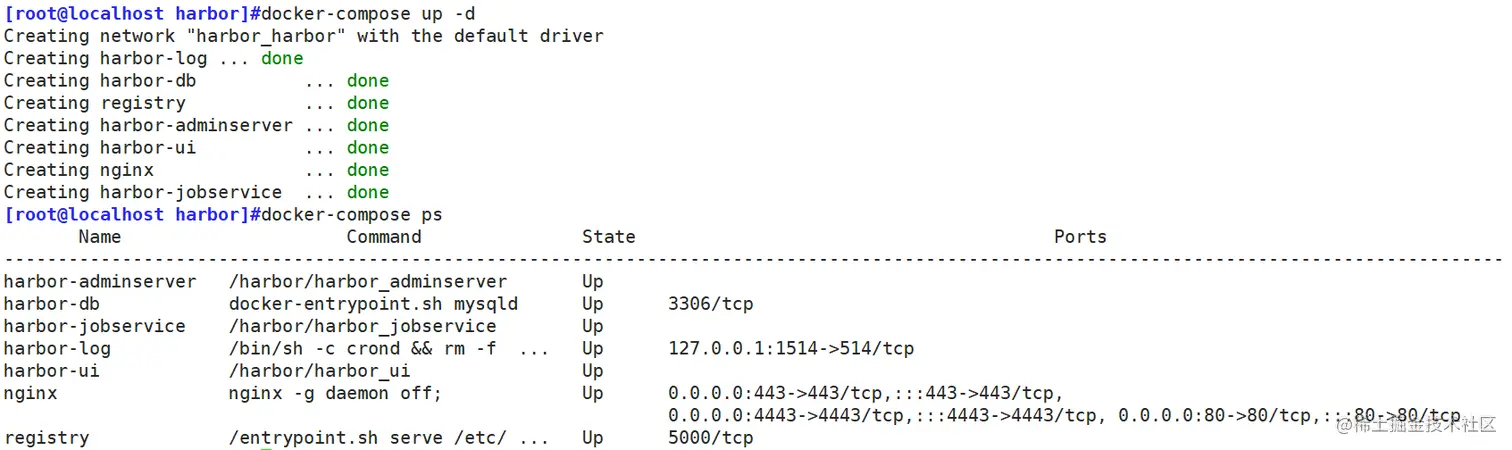Click the State column header

click(609, 237)
